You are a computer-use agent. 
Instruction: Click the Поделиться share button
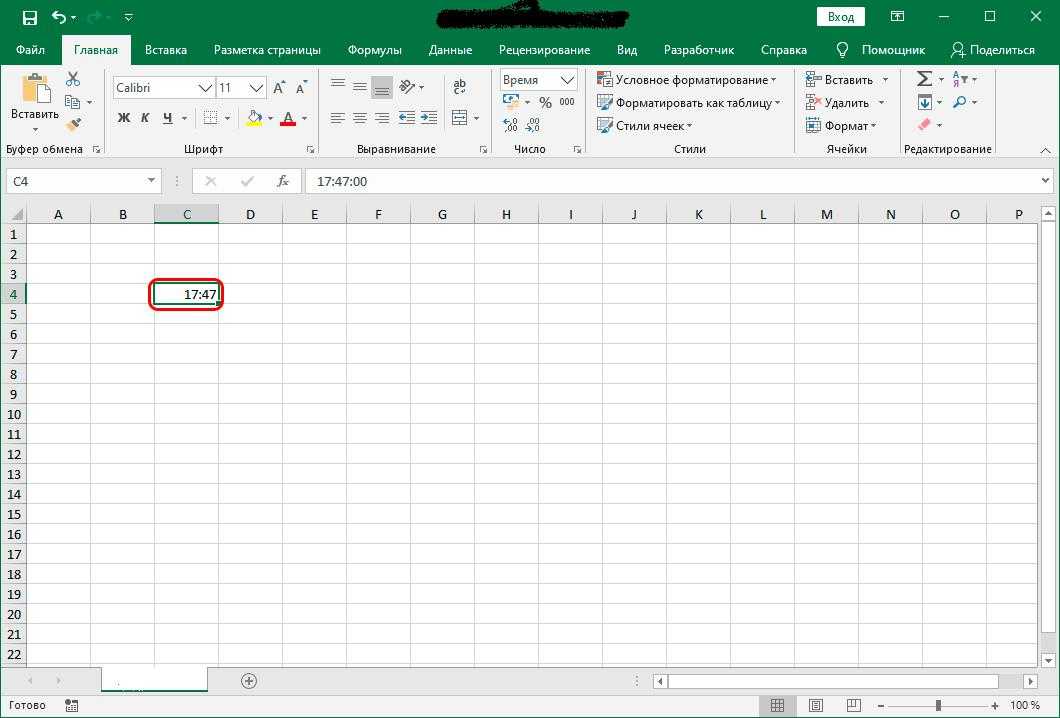pyautogui.click(x=992, y=50)
